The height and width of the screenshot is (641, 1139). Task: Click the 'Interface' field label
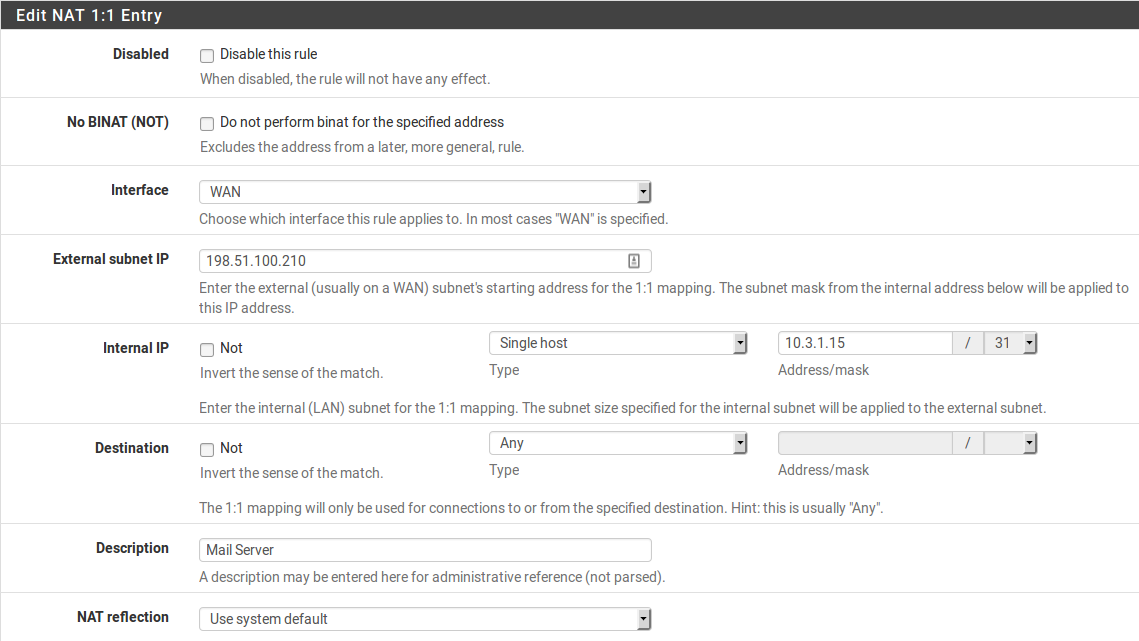coord(140,190)
